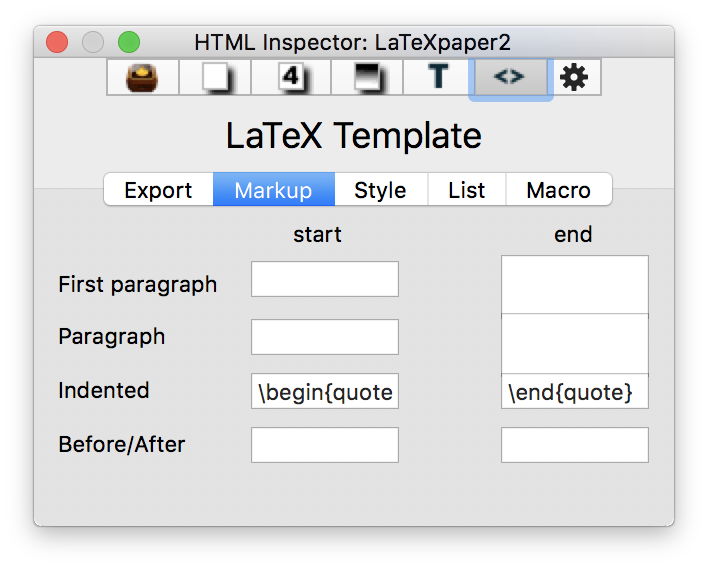Click the gradient-shaded page toolbar icon

(x=366, y=77)
